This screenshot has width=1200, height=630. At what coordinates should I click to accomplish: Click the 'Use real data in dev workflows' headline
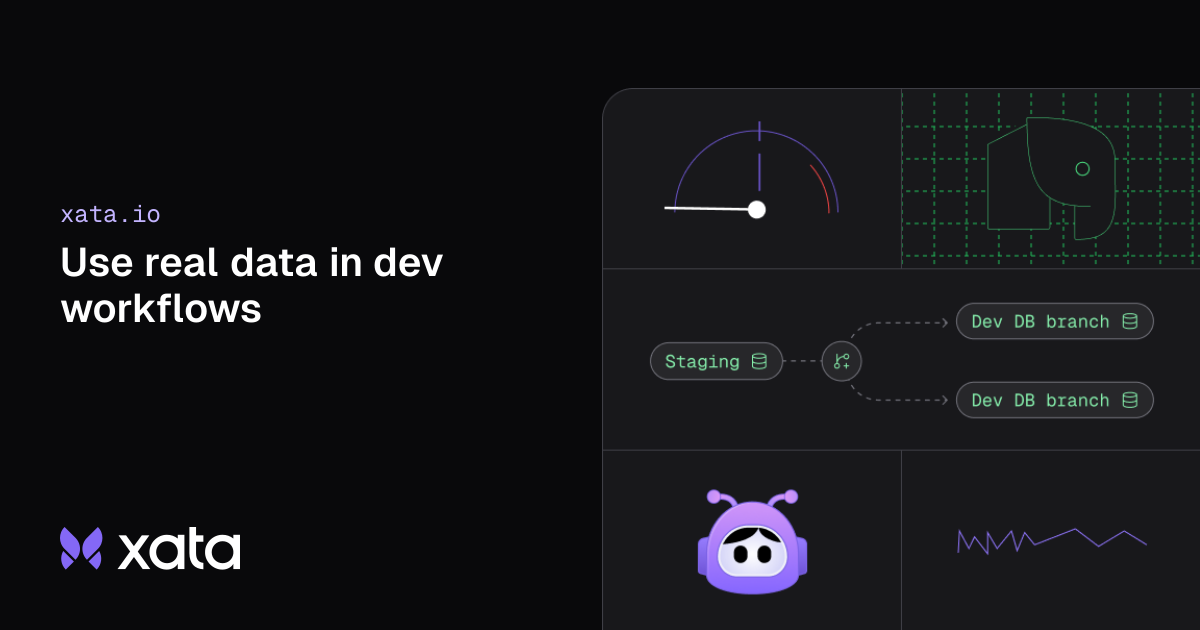pyautogui.click(x=252, y=286)
